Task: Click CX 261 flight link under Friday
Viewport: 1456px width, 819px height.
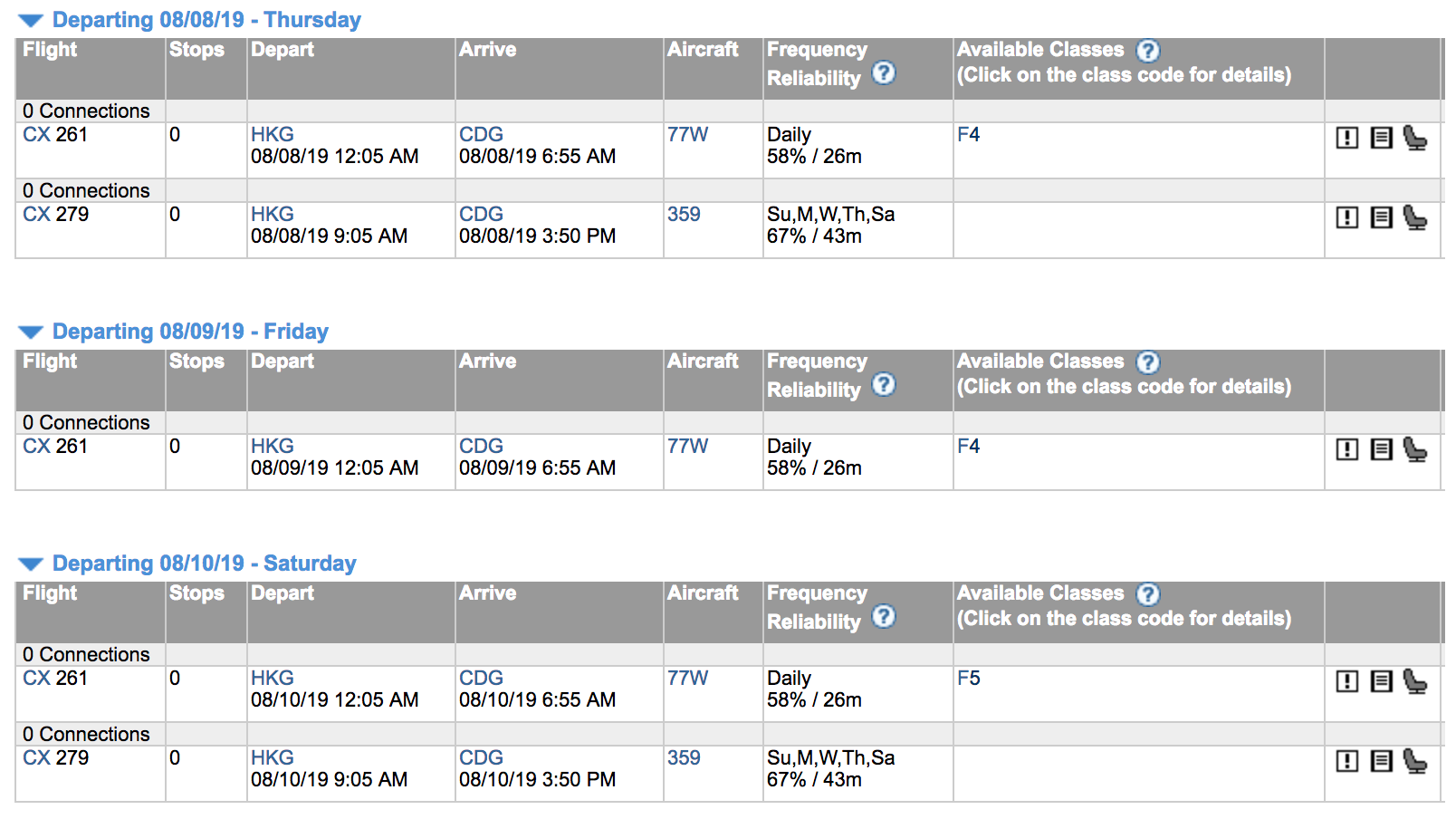Action: tap(55, 447)
